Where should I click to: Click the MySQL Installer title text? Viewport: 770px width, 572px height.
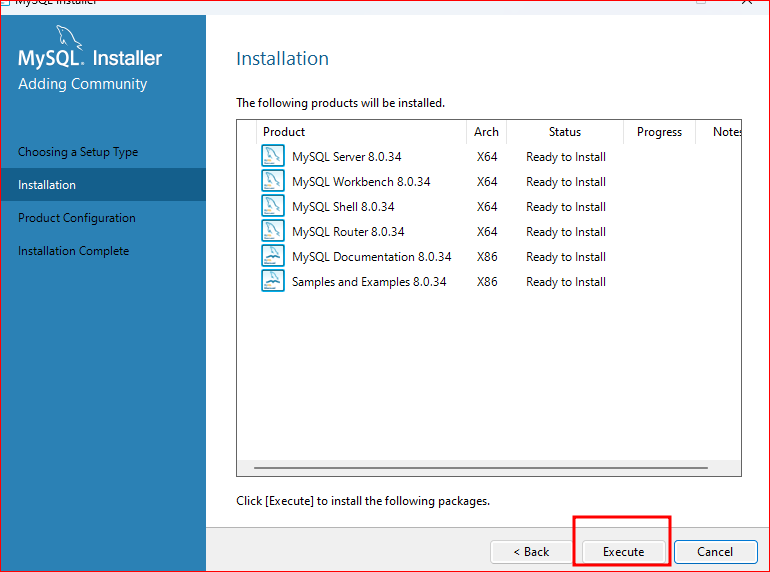(x=90, y=58)
